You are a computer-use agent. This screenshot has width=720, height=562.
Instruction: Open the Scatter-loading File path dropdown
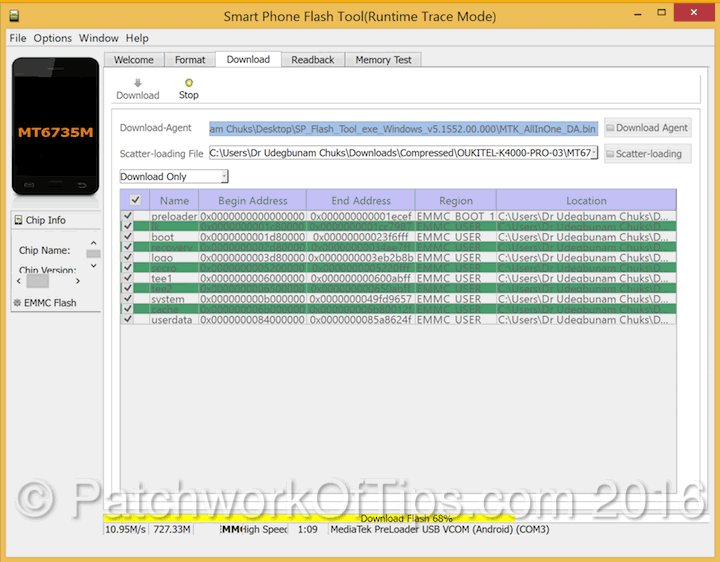point(594,152)
